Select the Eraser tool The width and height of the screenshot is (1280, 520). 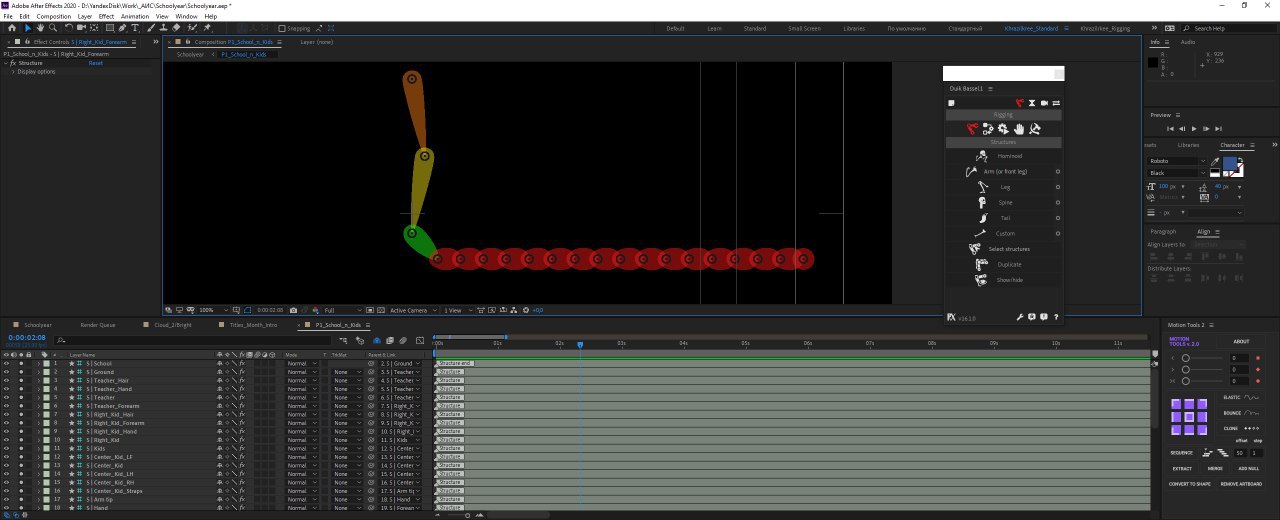(x=176, y=28)
